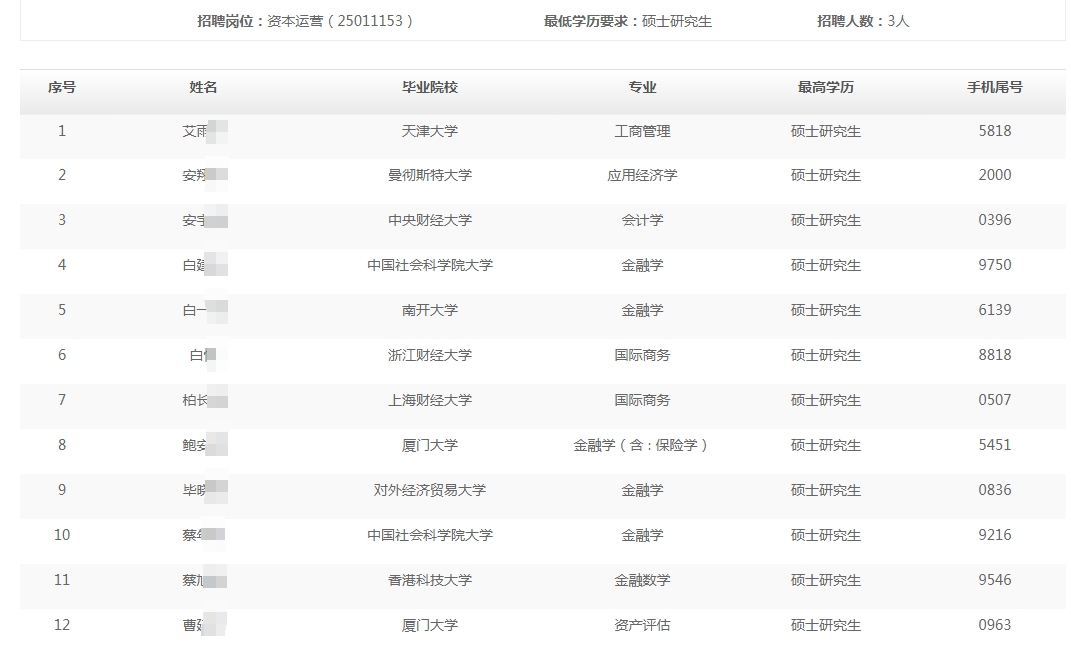The width and height of the screenshot is (1071, 652).
Task: Select phone tail number 9546
Action: click(994, 580)
